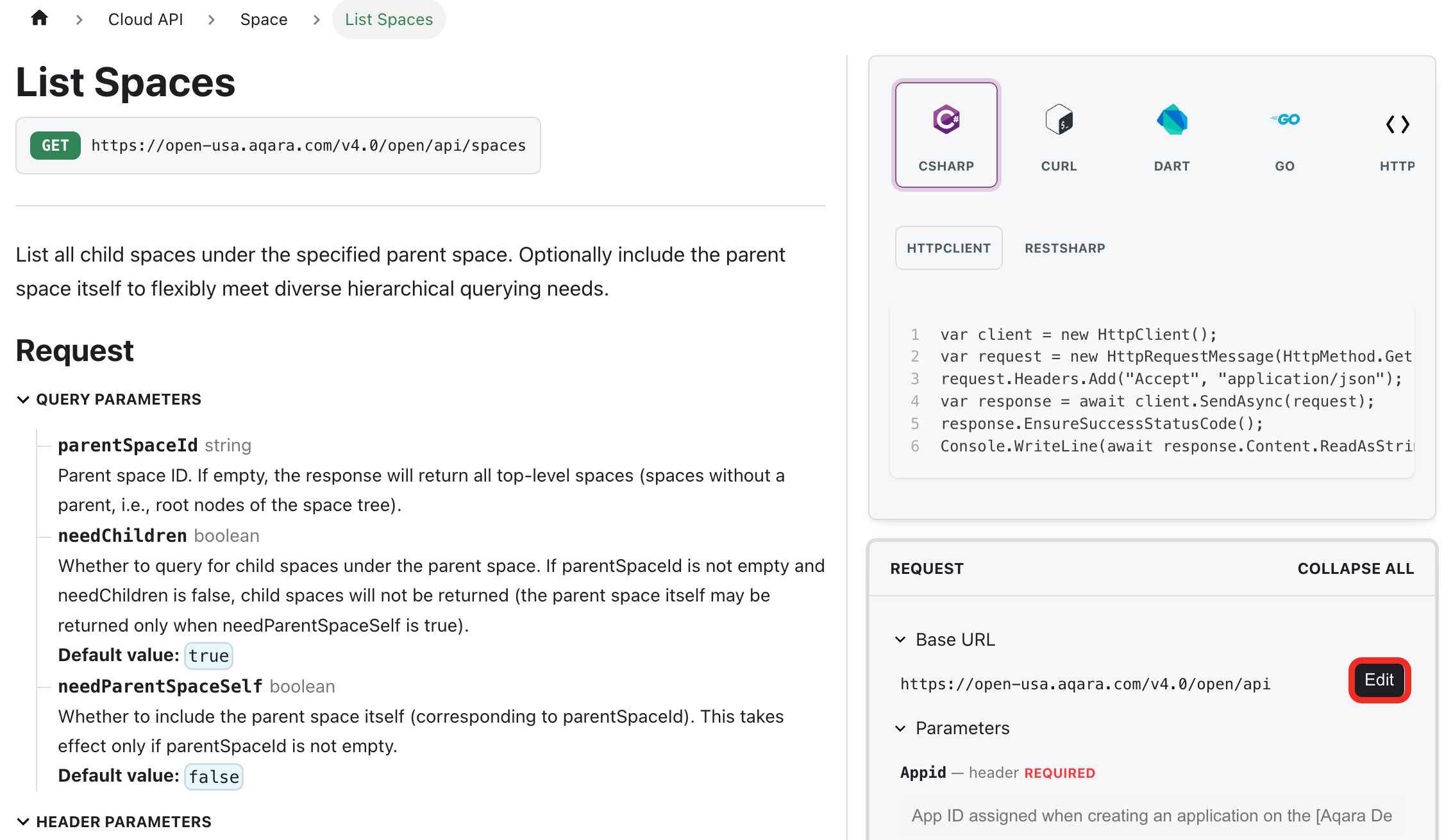Select the HTTPCLIENT tab

pyautogui.click(x=948, y=248)
